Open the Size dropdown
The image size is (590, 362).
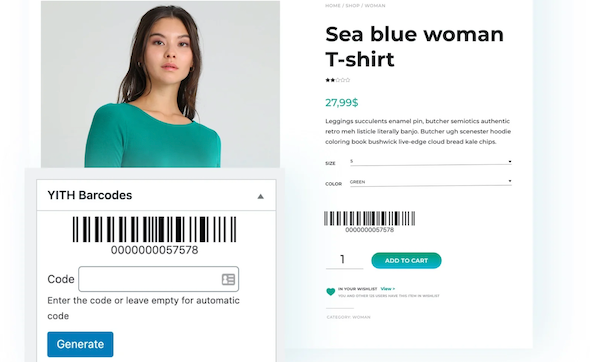click(430, 162)
